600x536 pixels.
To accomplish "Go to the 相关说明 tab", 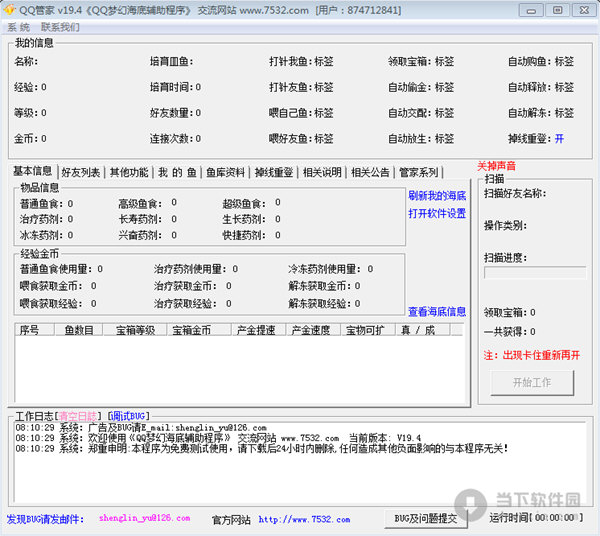I will pos(322,172).
